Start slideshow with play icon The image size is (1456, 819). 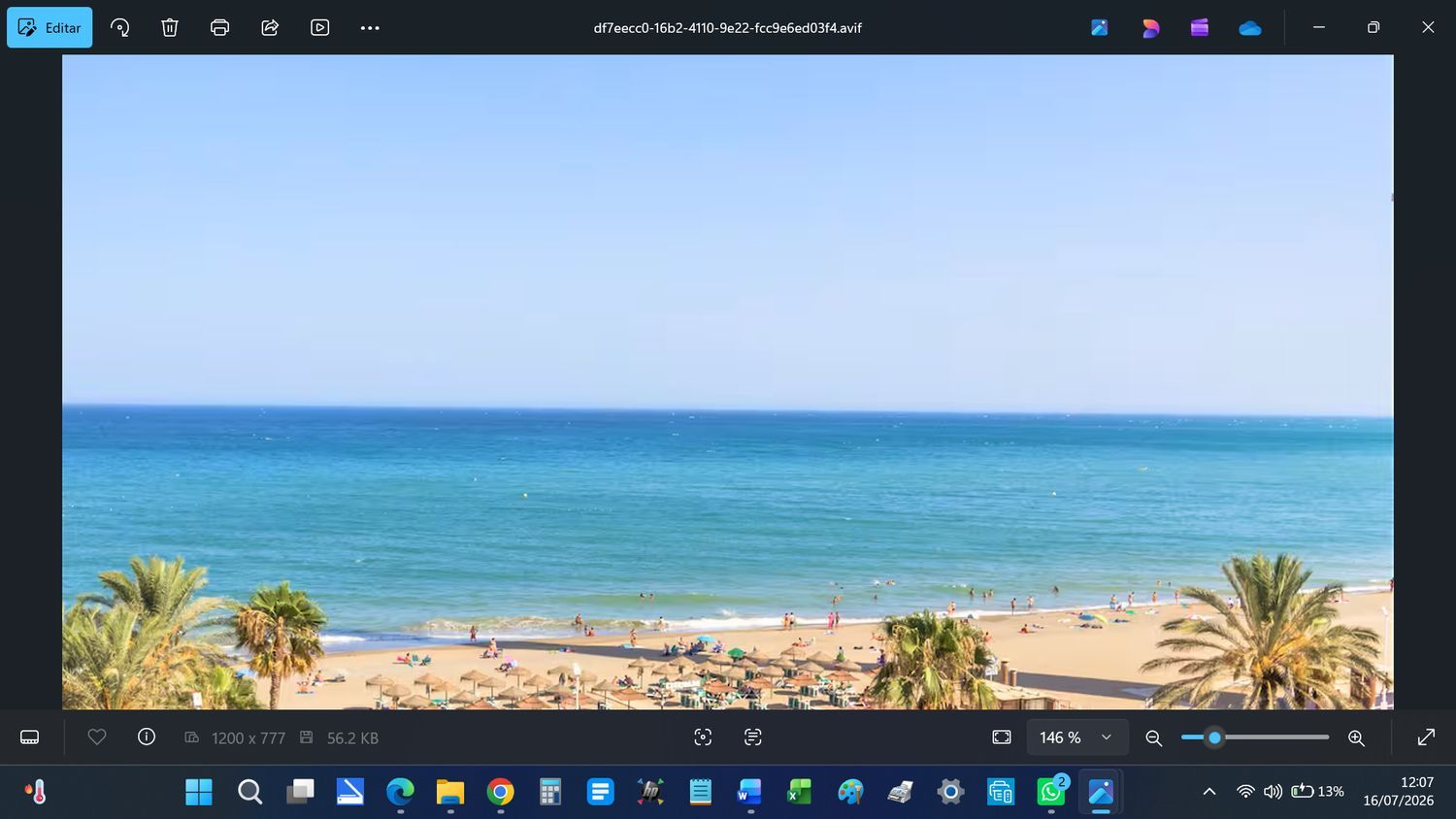point(320,27)
